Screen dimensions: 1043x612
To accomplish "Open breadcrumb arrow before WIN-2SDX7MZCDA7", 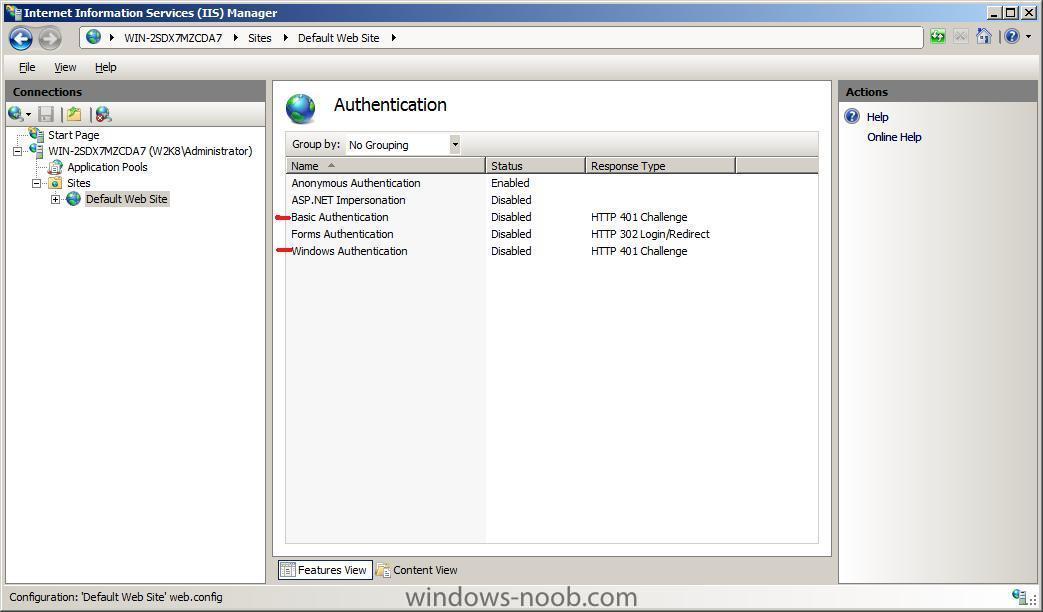I will coord(112,38).
